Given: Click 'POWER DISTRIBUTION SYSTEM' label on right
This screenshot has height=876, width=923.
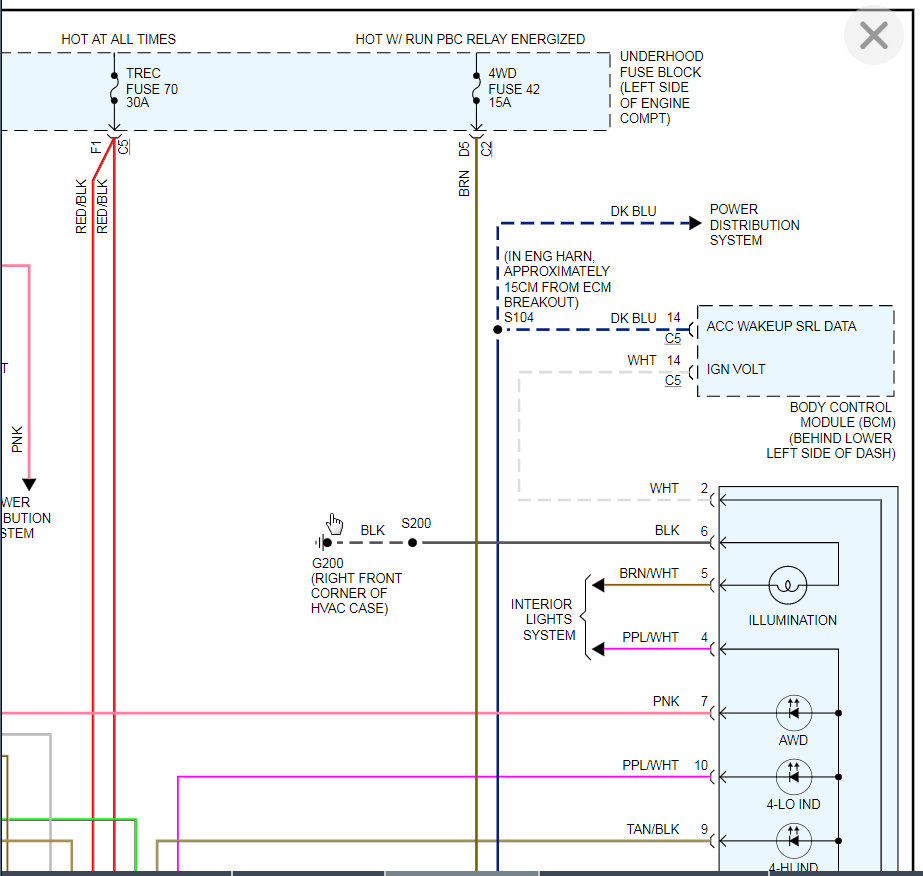Looking at the screenshot, I should pyautogui.click(x=754, y=225).
